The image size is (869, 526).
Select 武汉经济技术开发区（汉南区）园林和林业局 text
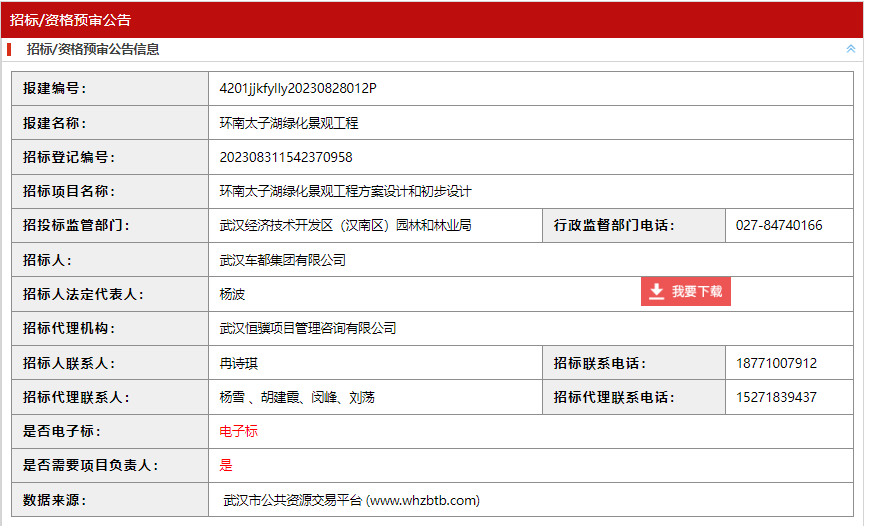pyautogui.click(x=345, y=226)
